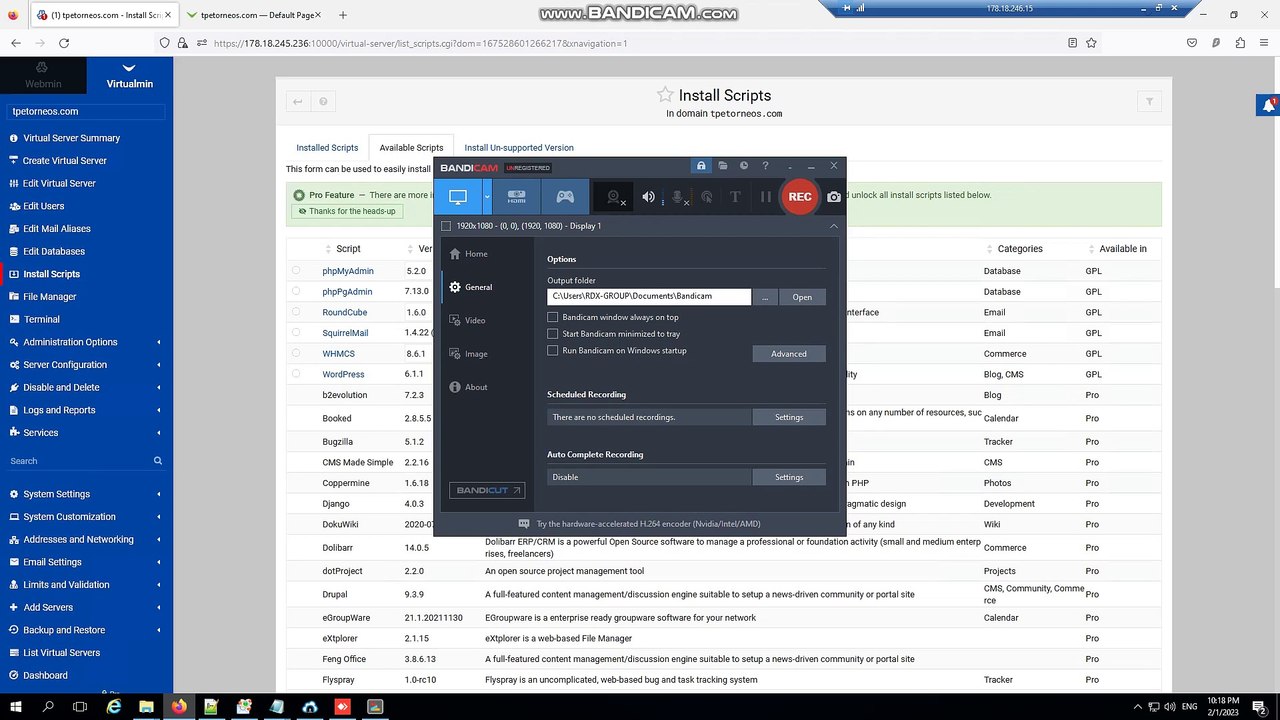Select radio button for SquirrelMail script
Image resolution: width=1280 pixels, height=720 pixels.
[x=296, y=333]
